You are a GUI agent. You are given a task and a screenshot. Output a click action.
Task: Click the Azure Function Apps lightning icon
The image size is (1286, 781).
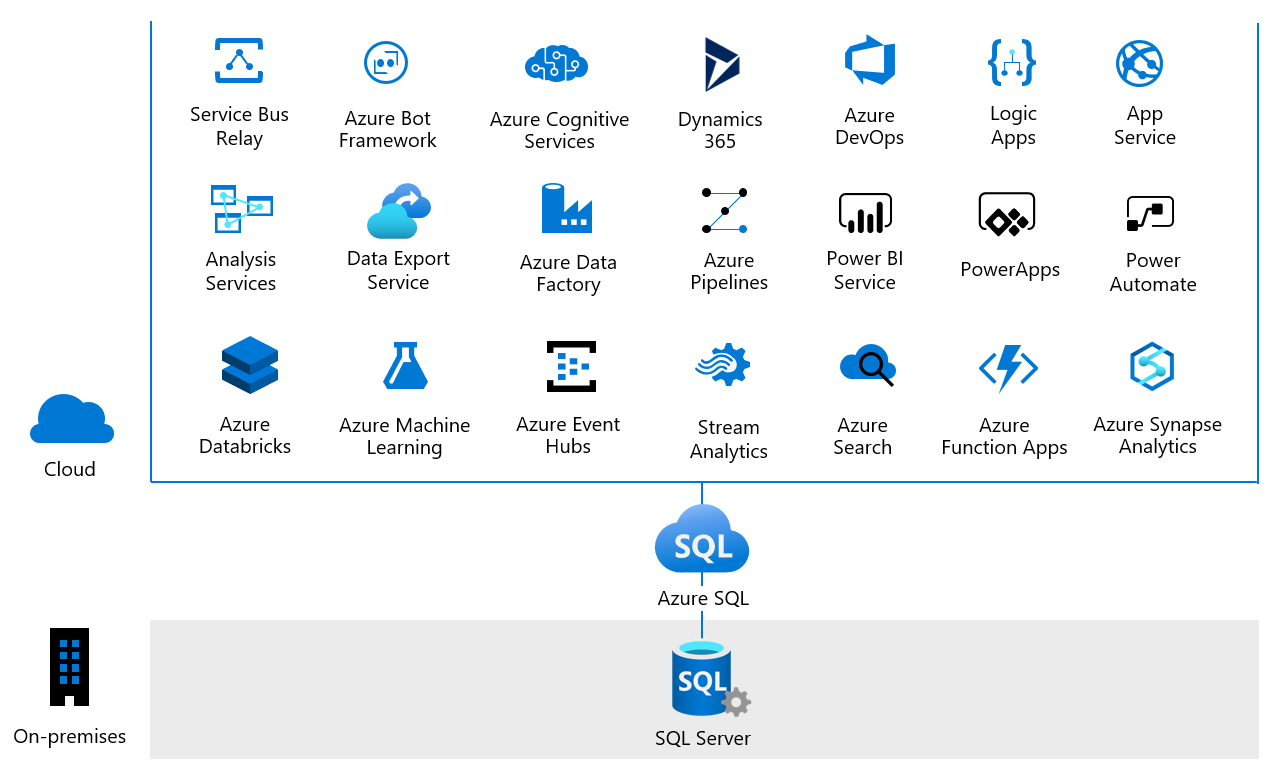pos(1008,367)
